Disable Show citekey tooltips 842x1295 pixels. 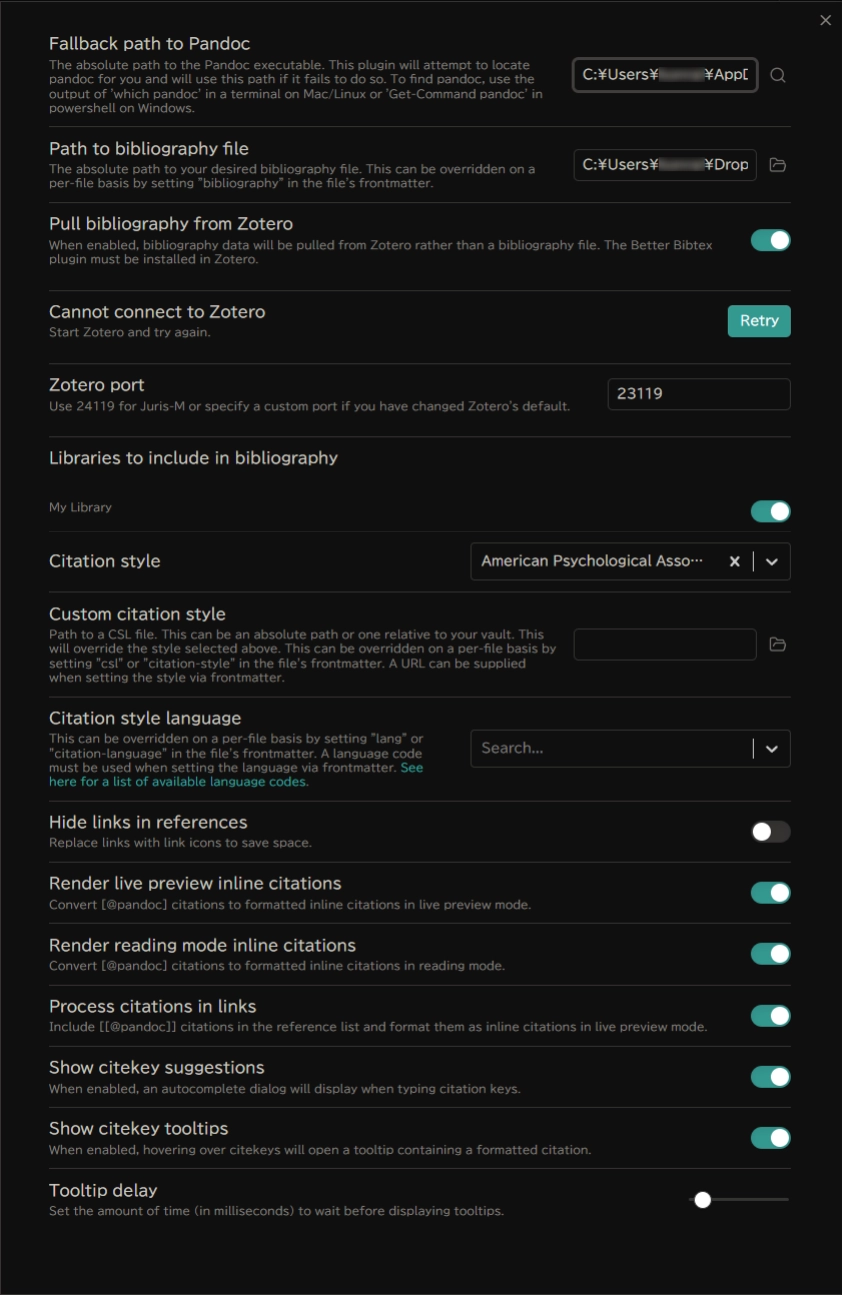click(770, 1138)
